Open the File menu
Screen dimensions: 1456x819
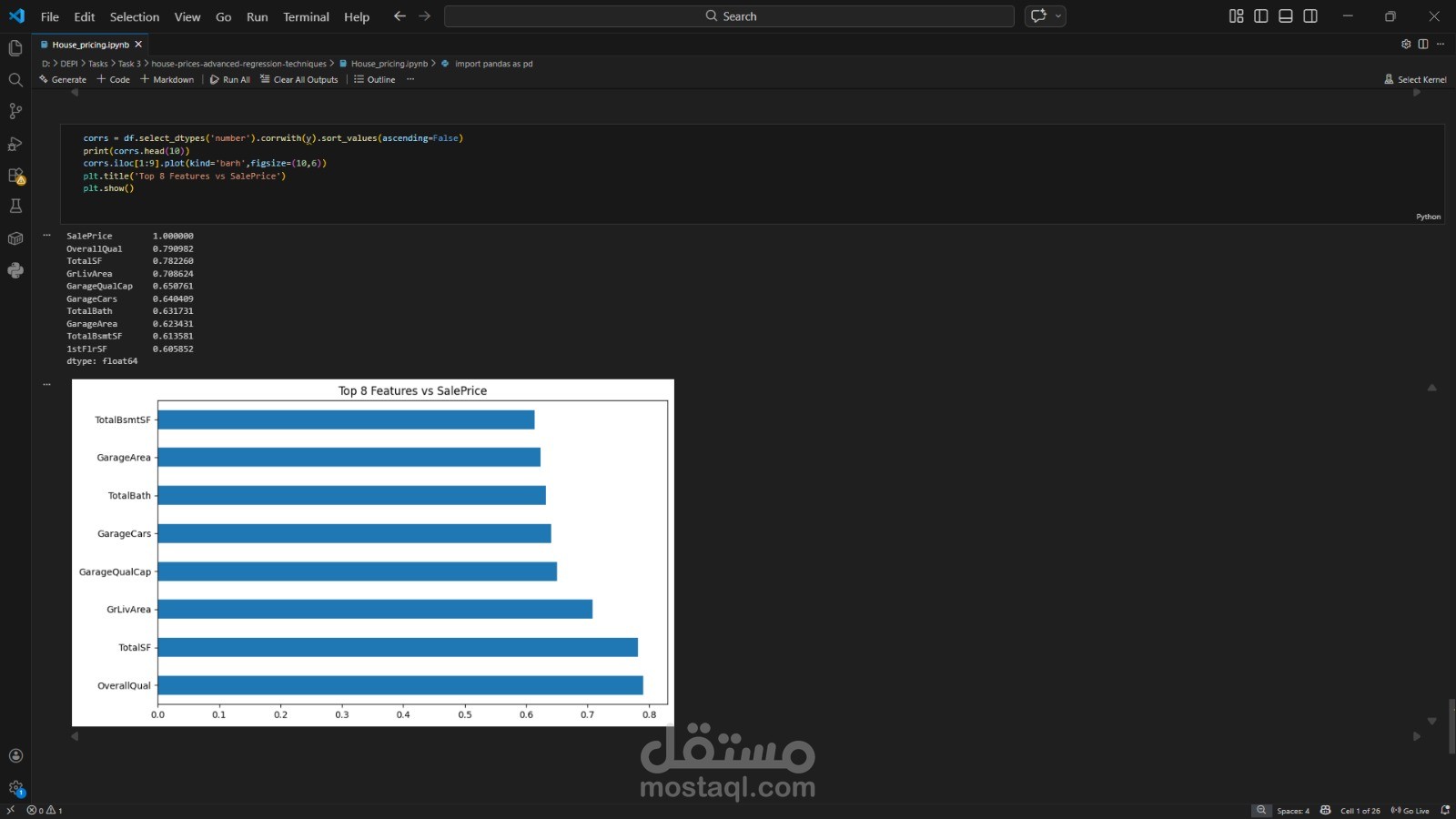(x=50, y=16)
